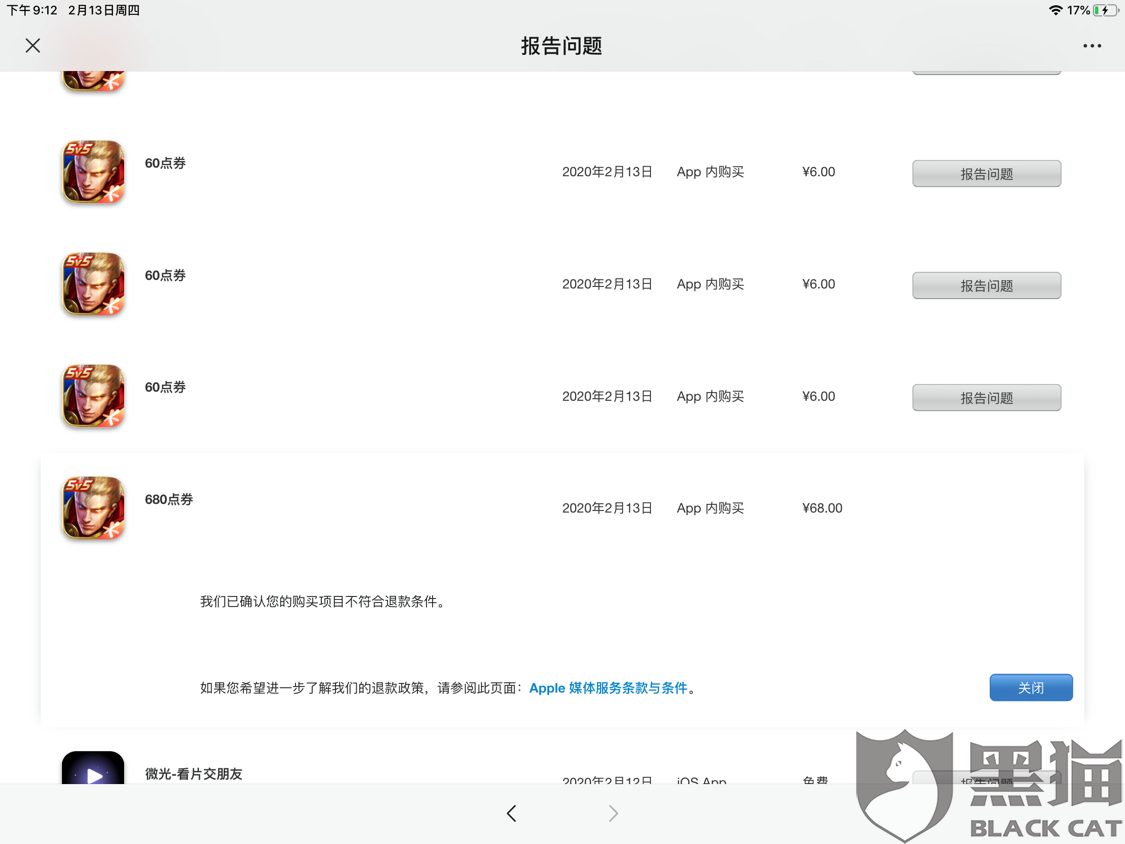The height and width of the screenshot is (844, 1125).
Task: Close the 报告问题 page with the X icon
Action: click(32, 46)
